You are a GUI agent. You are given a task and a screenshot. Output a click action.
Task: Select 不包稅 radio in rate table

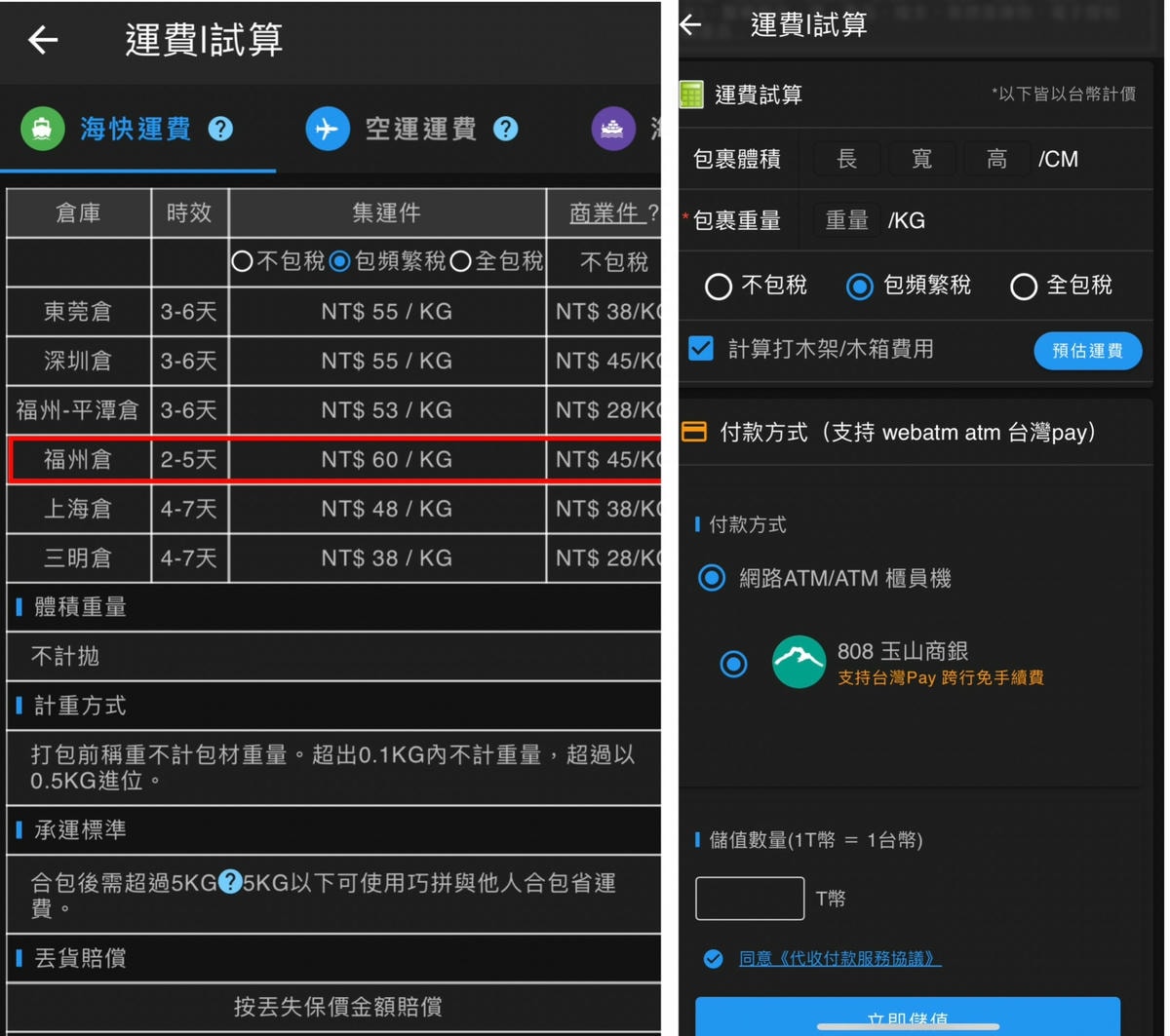[x=243, y=261]
